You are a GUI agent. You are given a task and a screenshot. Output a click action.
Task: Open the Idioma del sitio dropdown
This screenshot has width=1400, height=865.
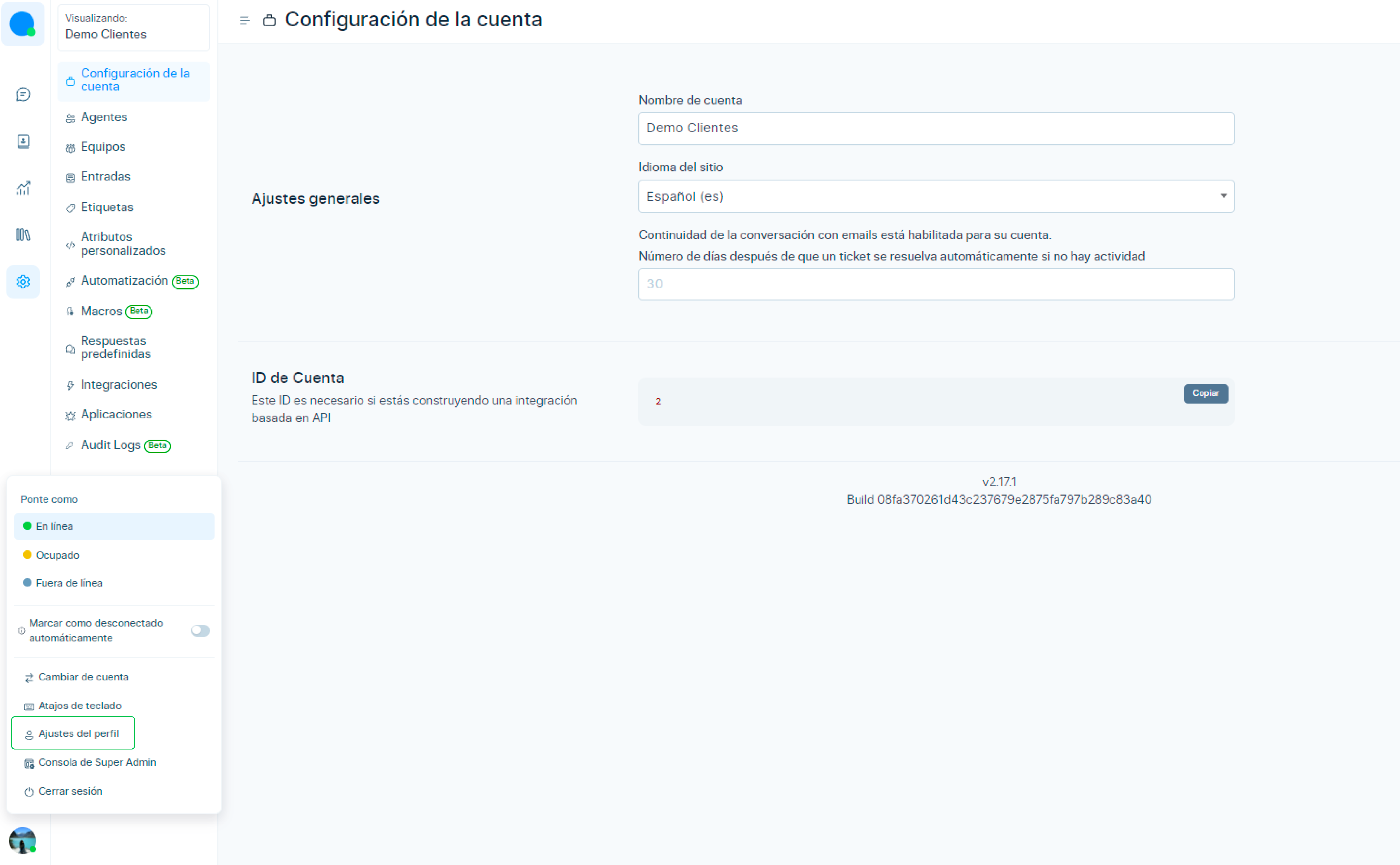936,197
